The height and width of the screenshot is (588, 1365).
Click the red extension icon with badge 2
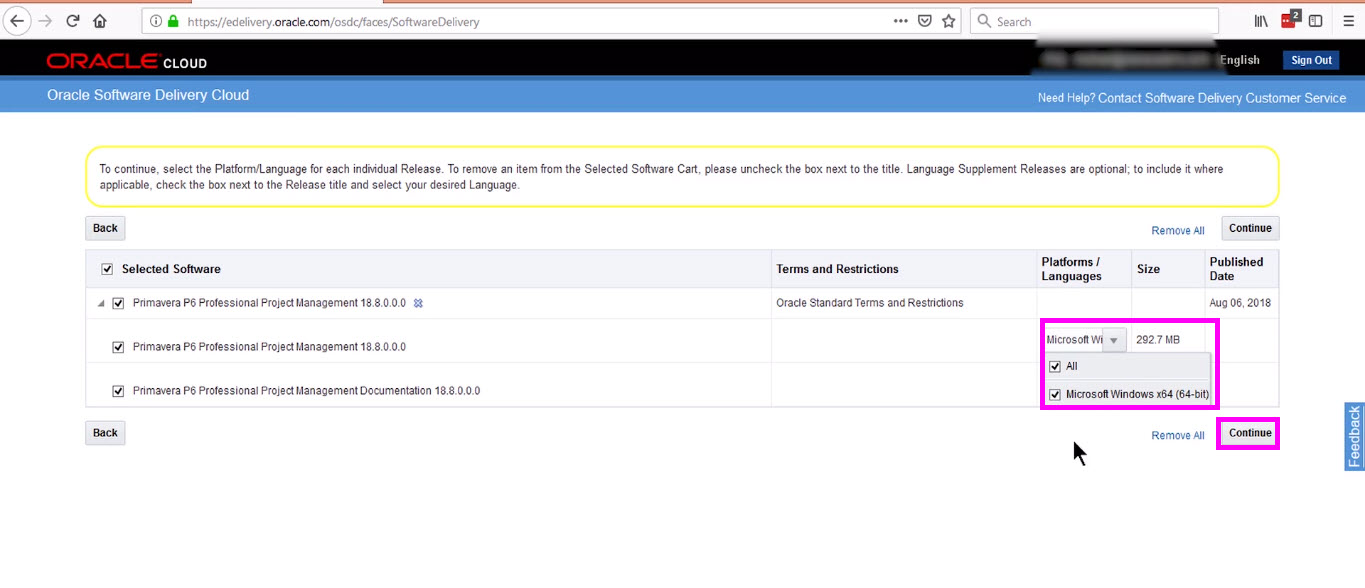click(x=1290, y=19)
